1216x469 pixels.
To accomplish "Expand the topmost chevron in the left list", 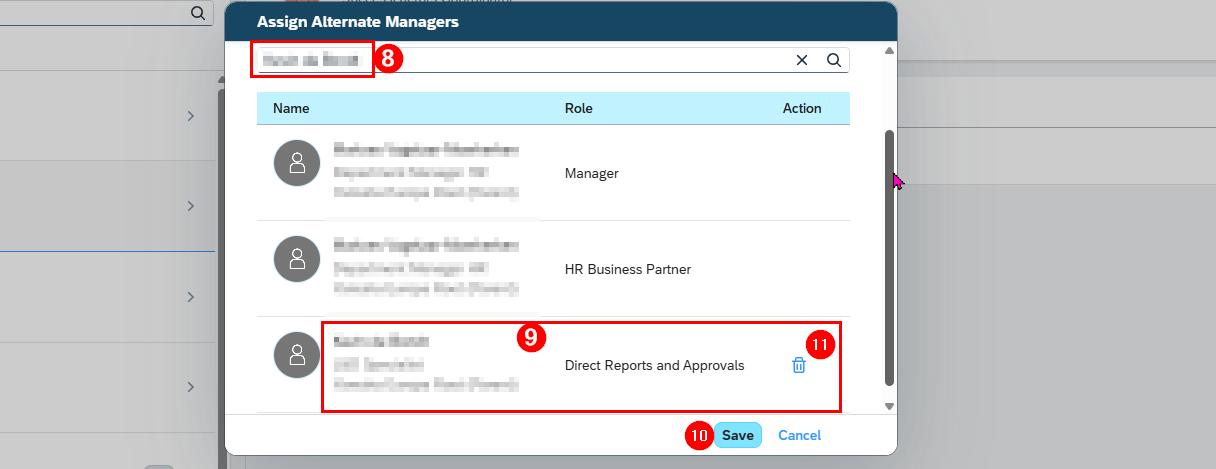I will coord(190,116).
